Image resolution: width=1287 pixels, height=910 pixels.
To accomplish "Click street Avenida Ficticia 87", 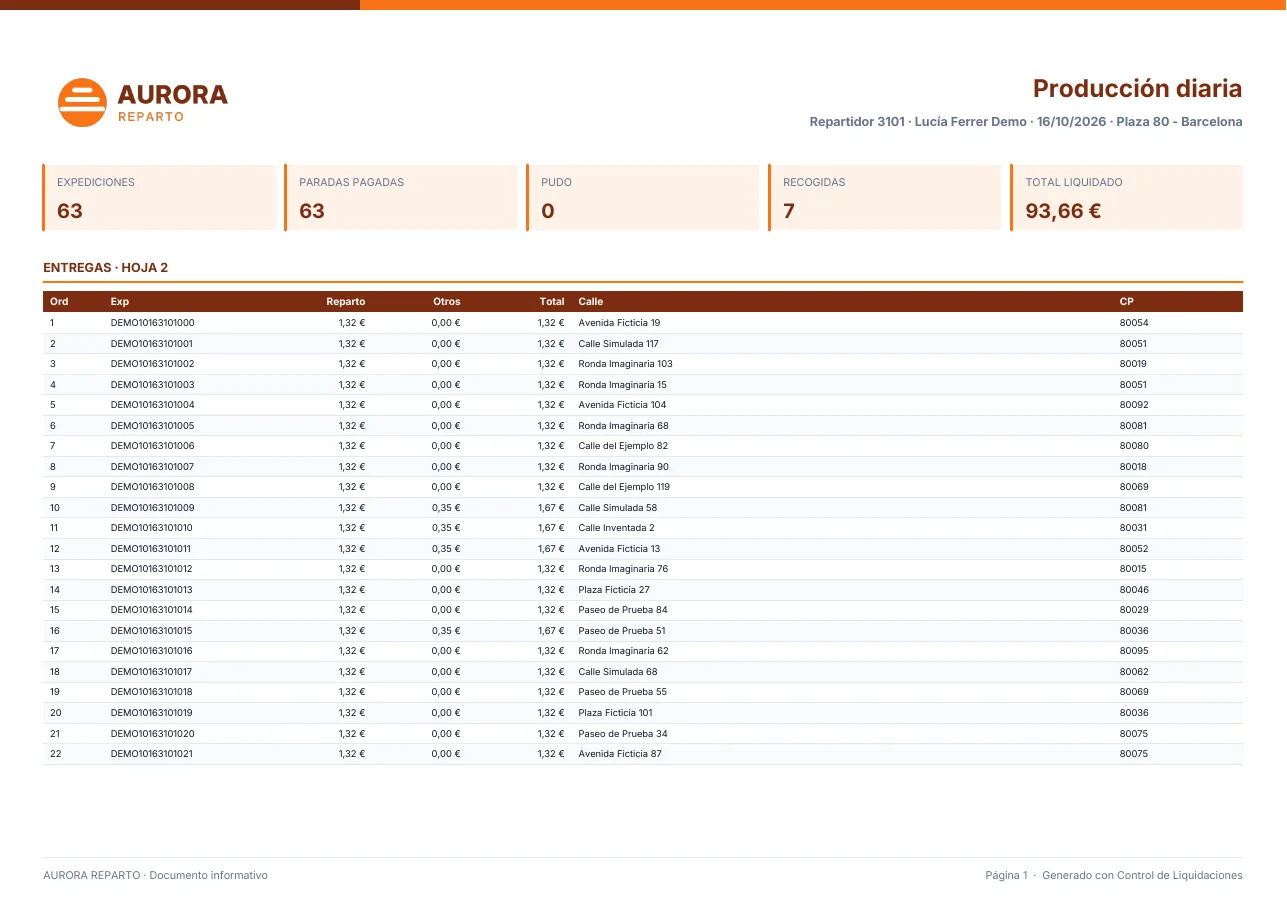I will point(620,754).
